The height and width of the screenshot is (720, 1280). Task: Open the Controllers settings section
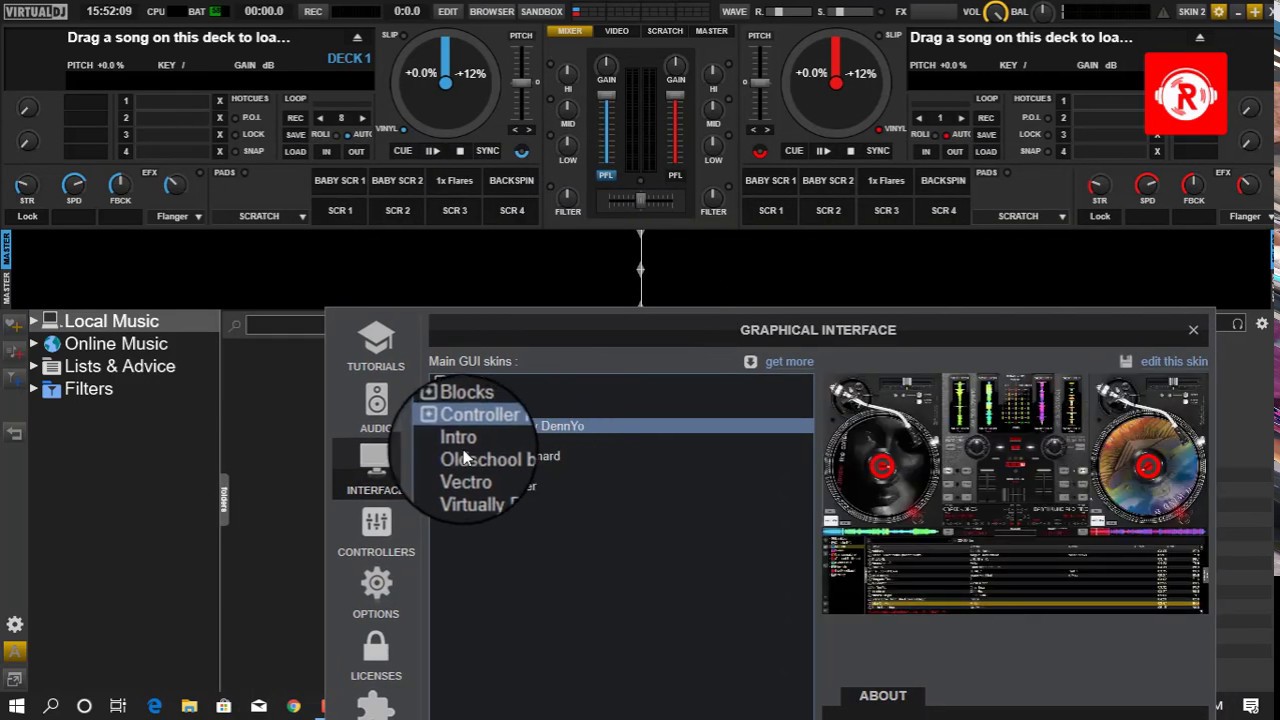[376, 532]
